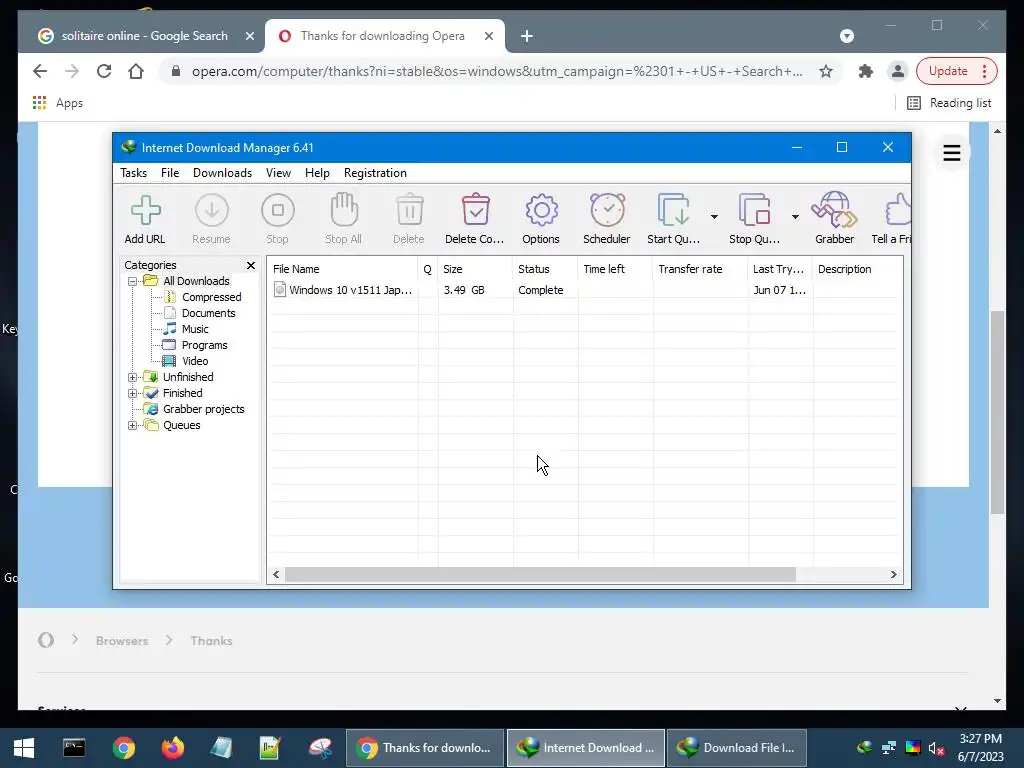Open Windows Start menu
Screen dimensions: 1024x768
click(x=24, y=748)
